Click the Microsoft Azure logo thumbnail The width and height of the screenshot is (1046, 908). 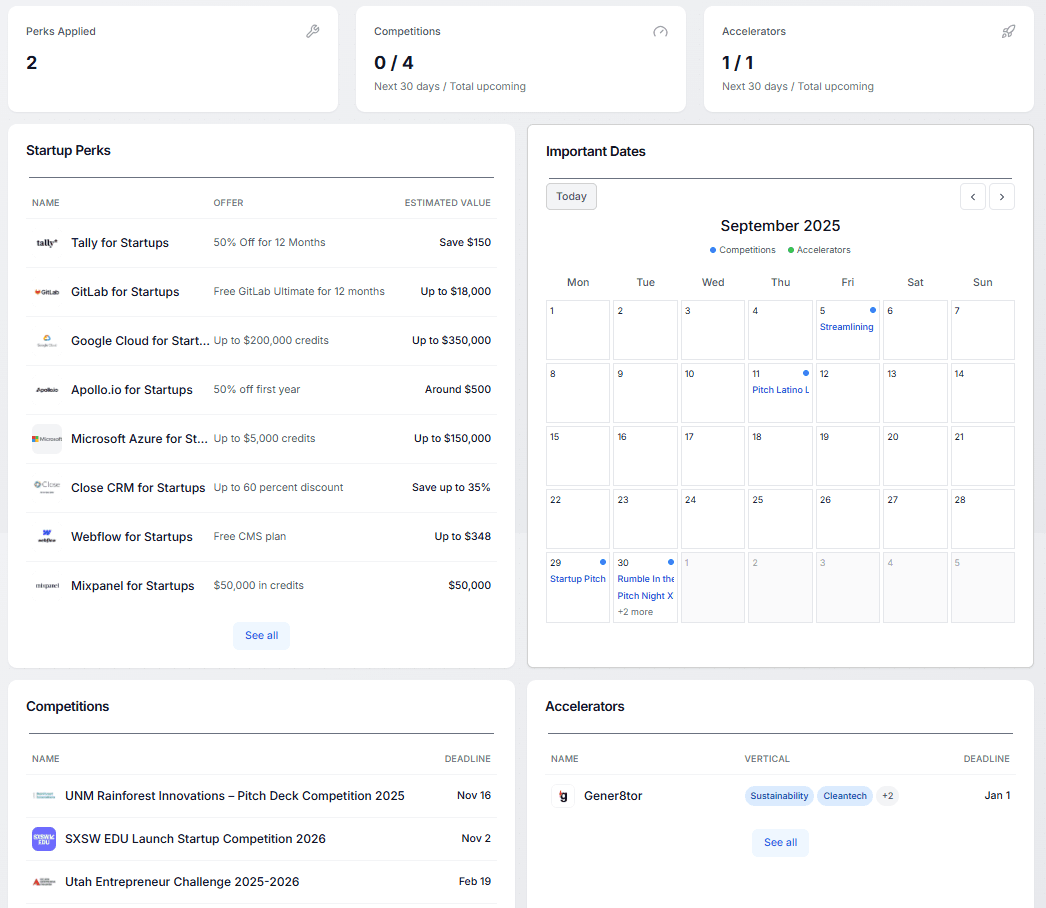[47, 439]
